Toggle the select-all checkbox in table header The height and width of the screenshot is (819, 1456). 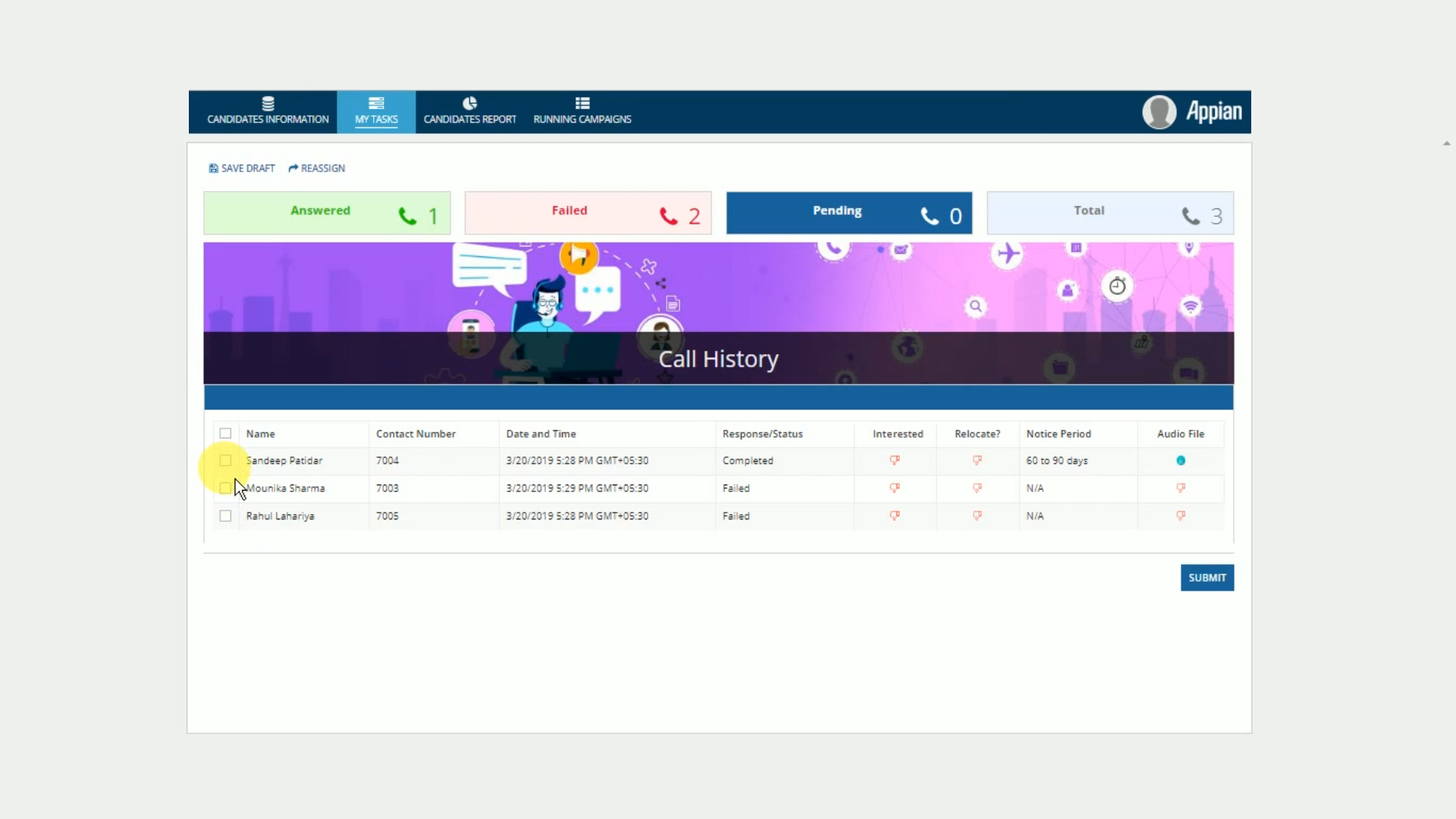click(x=225, y=433)
